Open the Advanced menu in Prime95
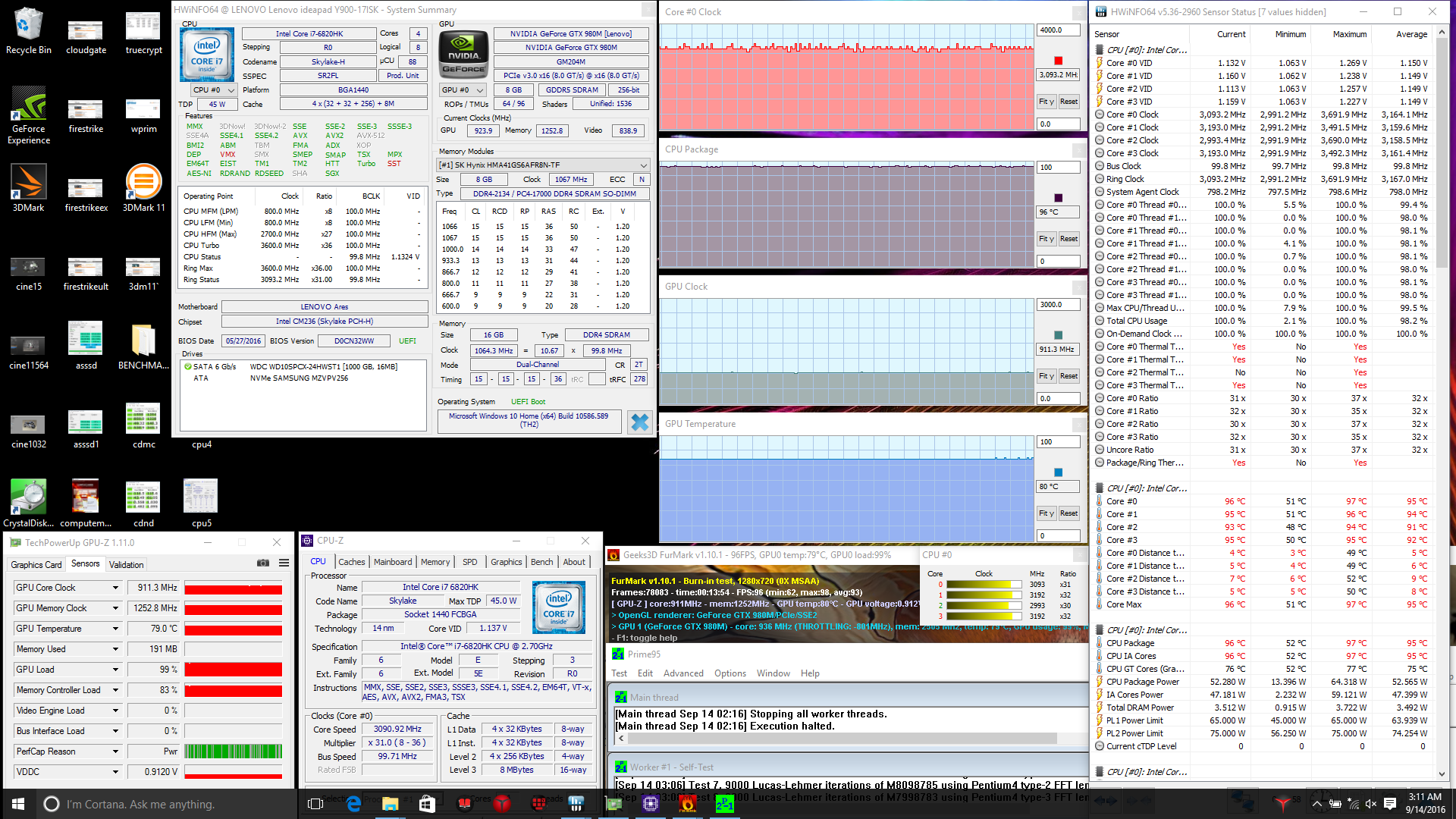 click(x=682, y=673)
